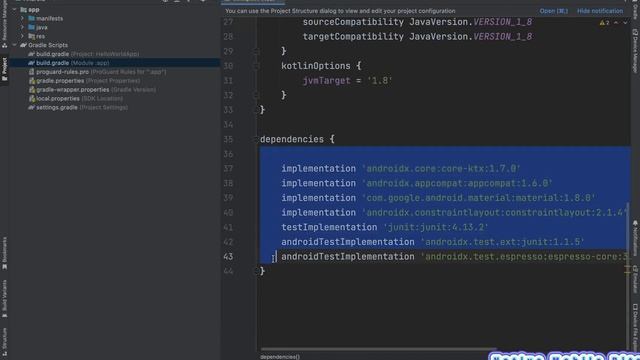Click the sourceCompatibility line

coord(418,22)
